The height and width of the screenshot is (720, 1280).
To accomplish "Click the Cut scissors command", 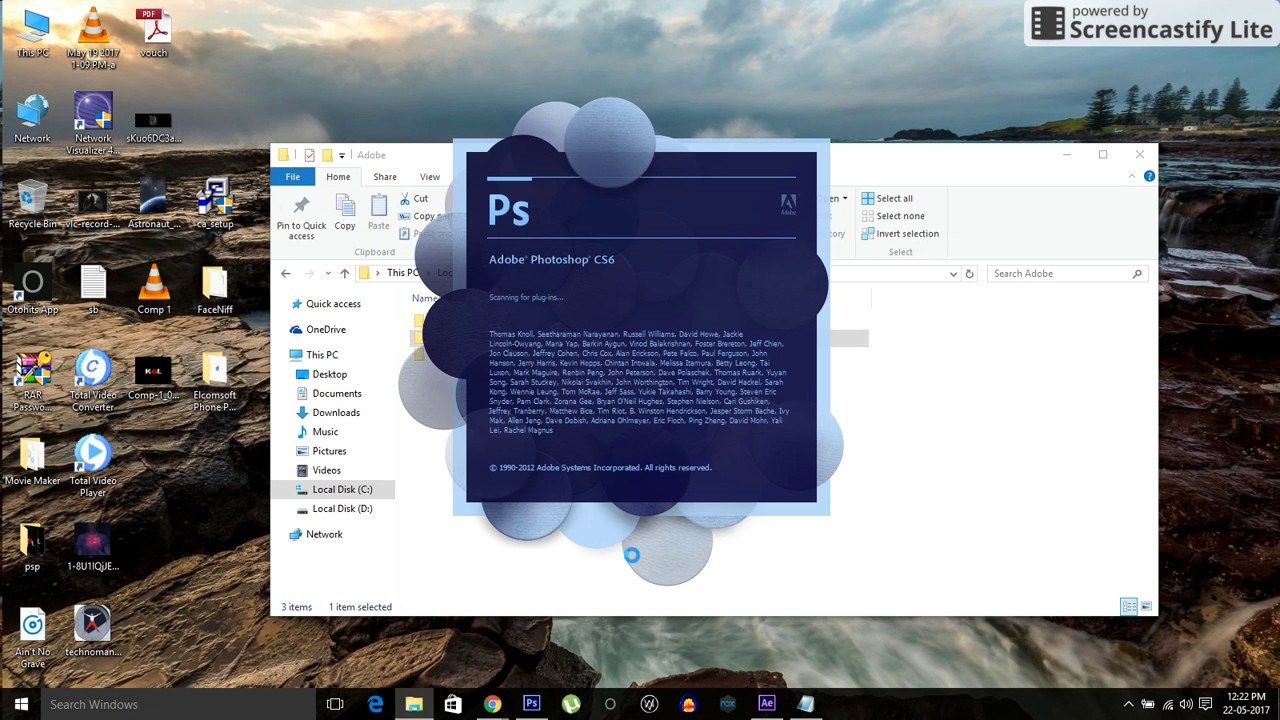I will pyautogui.click(x=414, y=199).
